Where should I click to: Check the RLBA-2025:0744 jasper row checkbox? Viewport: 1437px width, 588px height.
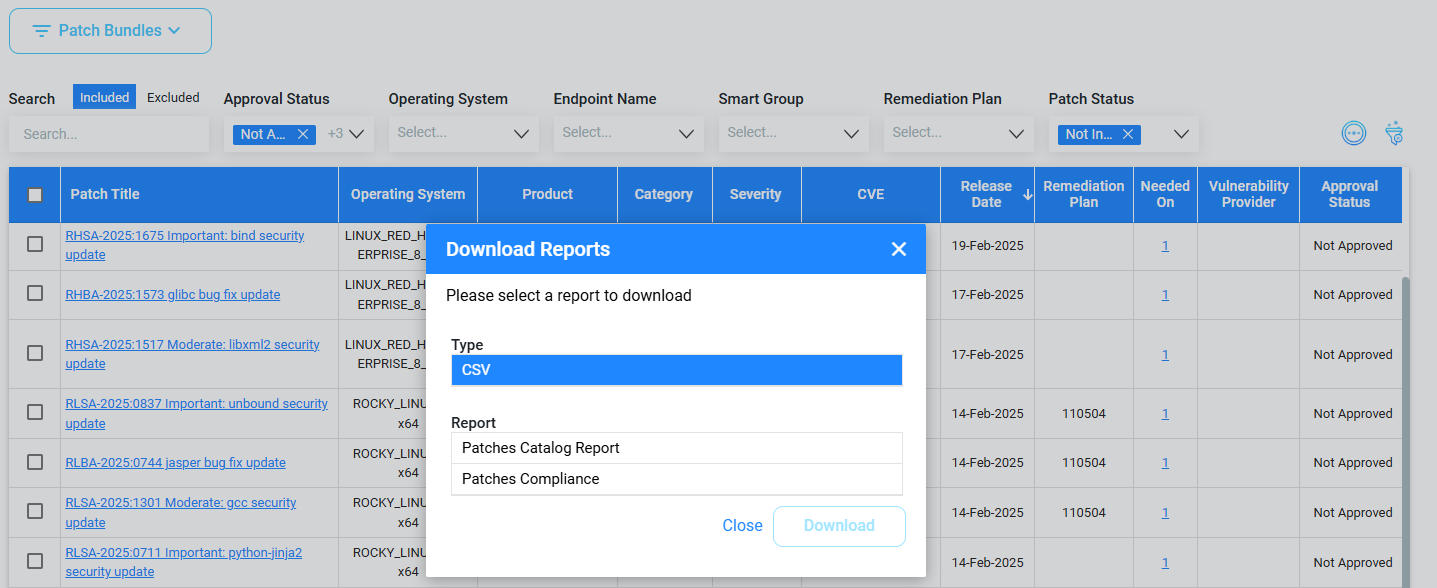coord(35,462)
